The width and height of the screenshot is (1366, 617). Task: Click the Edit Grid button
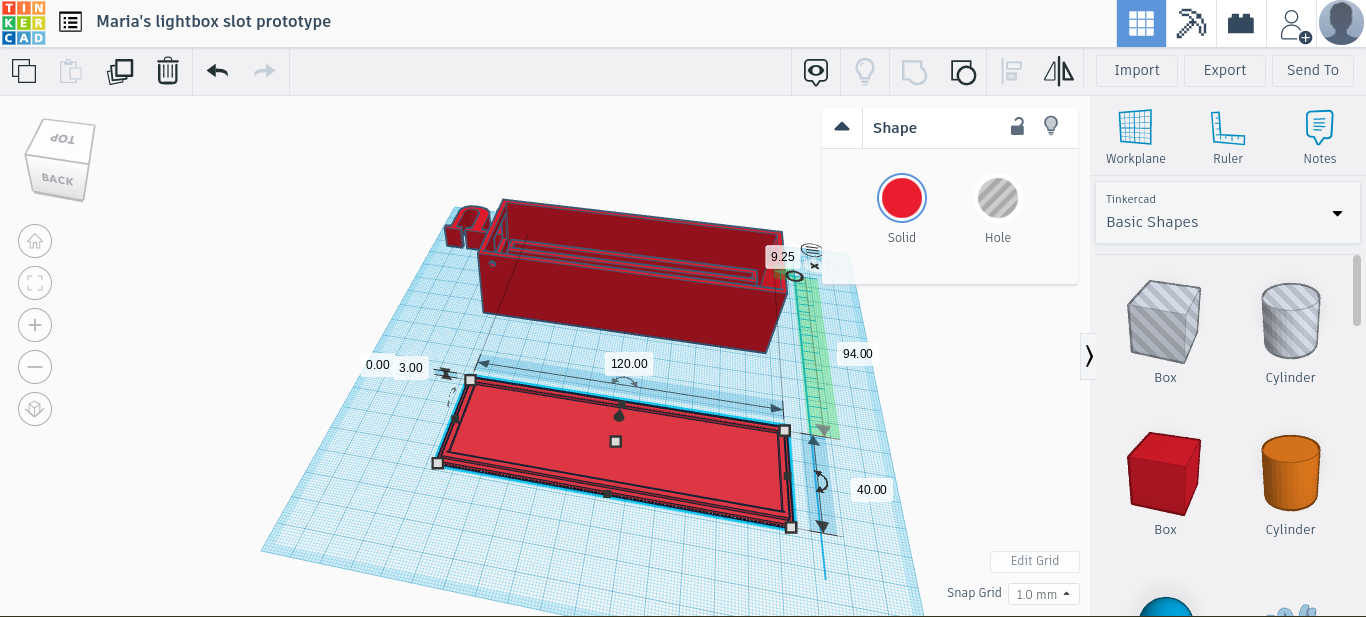pyautogui.click(x=1035, y=561)
